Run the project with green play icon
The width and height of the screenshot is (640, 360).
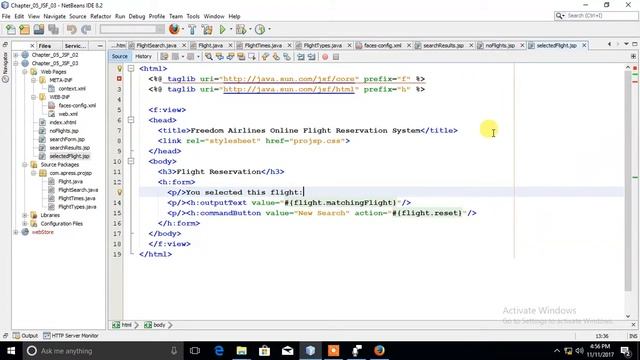pos(222,29)
